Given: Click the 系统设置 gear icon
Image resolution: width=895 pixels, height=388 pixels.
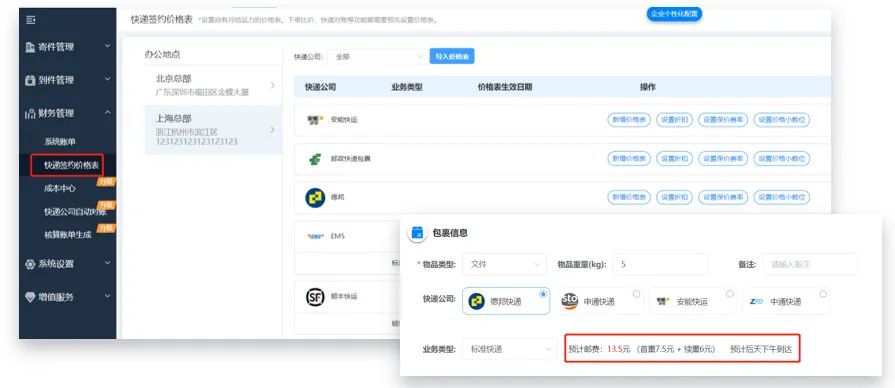Looking at the screenshot, I should [x=31, y=264].
